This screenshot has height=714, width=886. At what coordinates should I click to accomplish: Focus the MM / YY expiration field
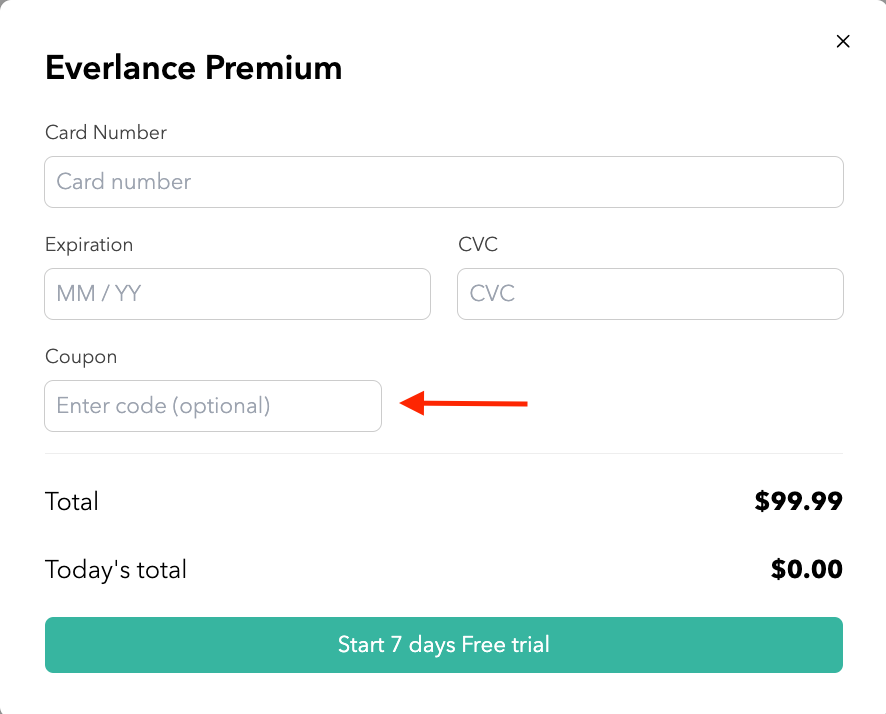[237, 294]
